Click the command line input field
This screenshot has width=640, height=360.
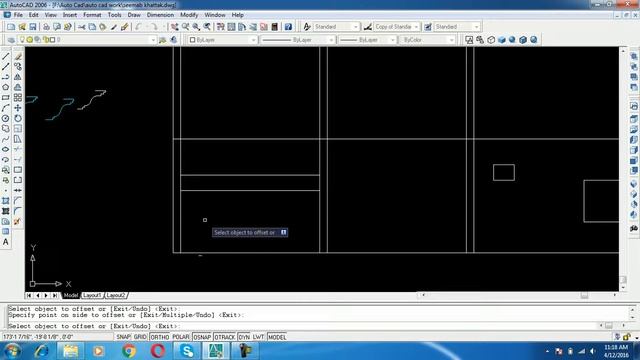point(302,326)
